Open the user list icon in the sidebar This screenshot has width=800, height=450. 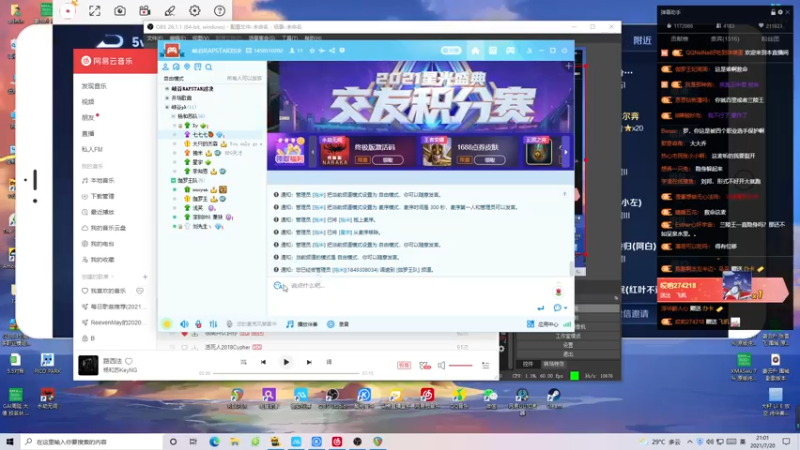(165, 67)
